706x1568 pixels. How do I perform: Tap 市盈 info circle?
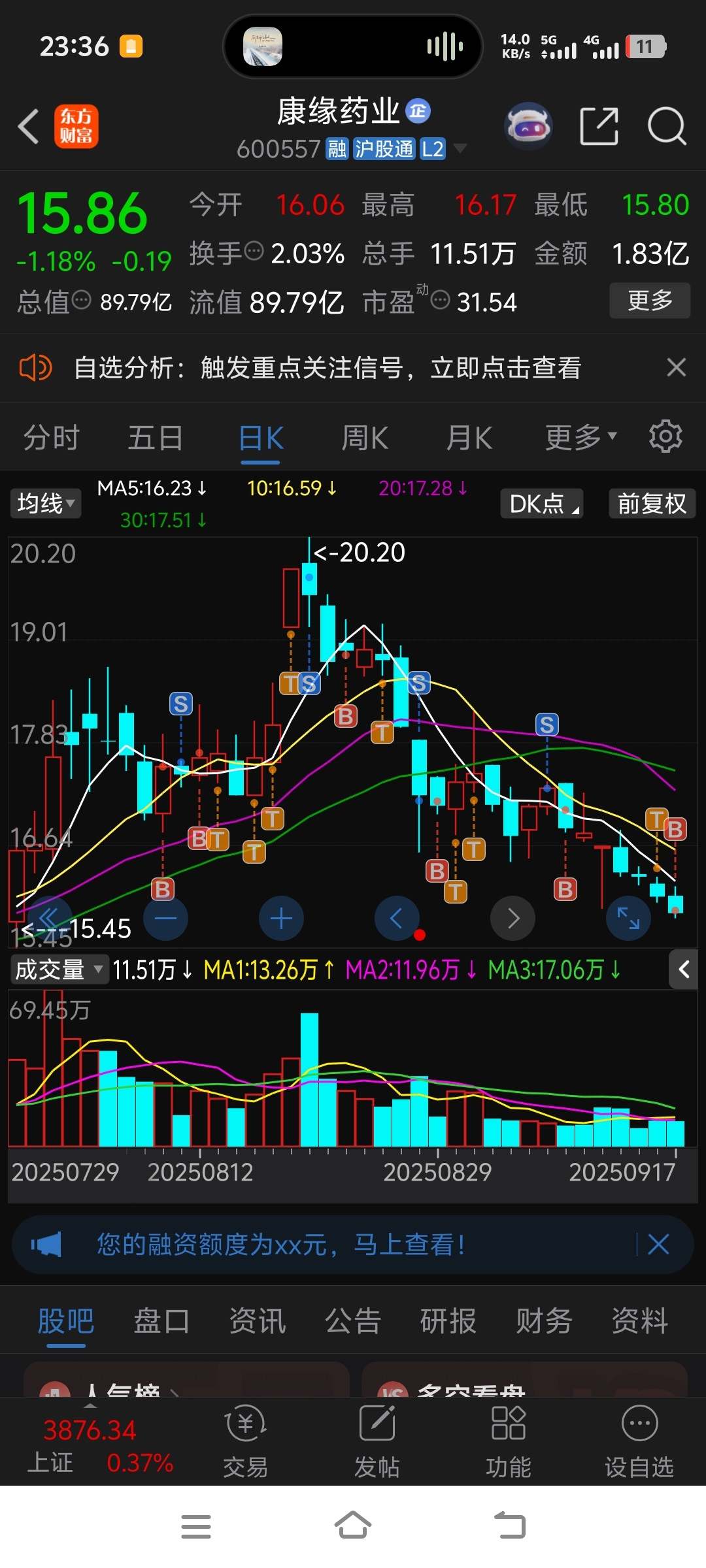tap(440, 300)
